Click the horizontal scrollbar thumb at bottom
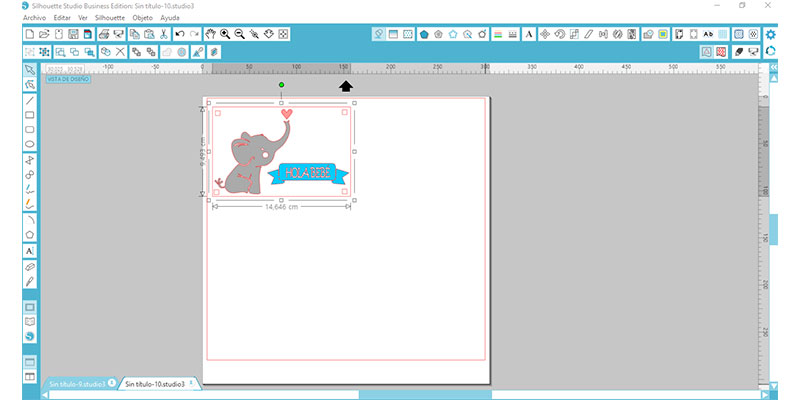This screenshot has width=800, height=400. point(425,394)
